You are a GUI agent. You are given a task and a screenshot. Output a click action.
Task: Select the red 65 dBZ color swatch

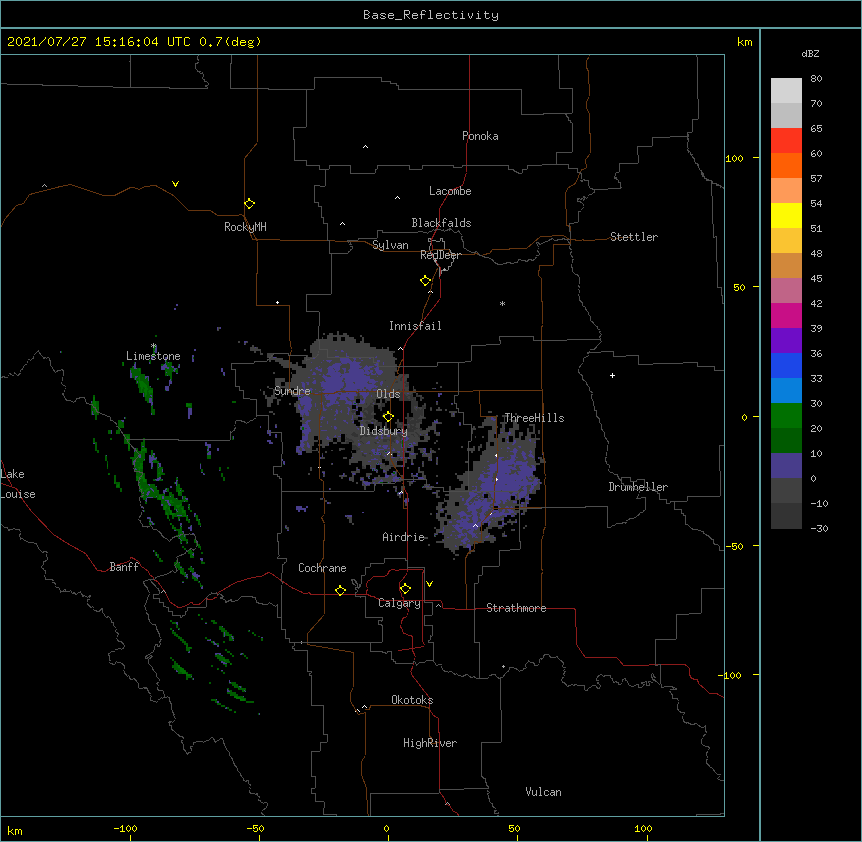786,140
